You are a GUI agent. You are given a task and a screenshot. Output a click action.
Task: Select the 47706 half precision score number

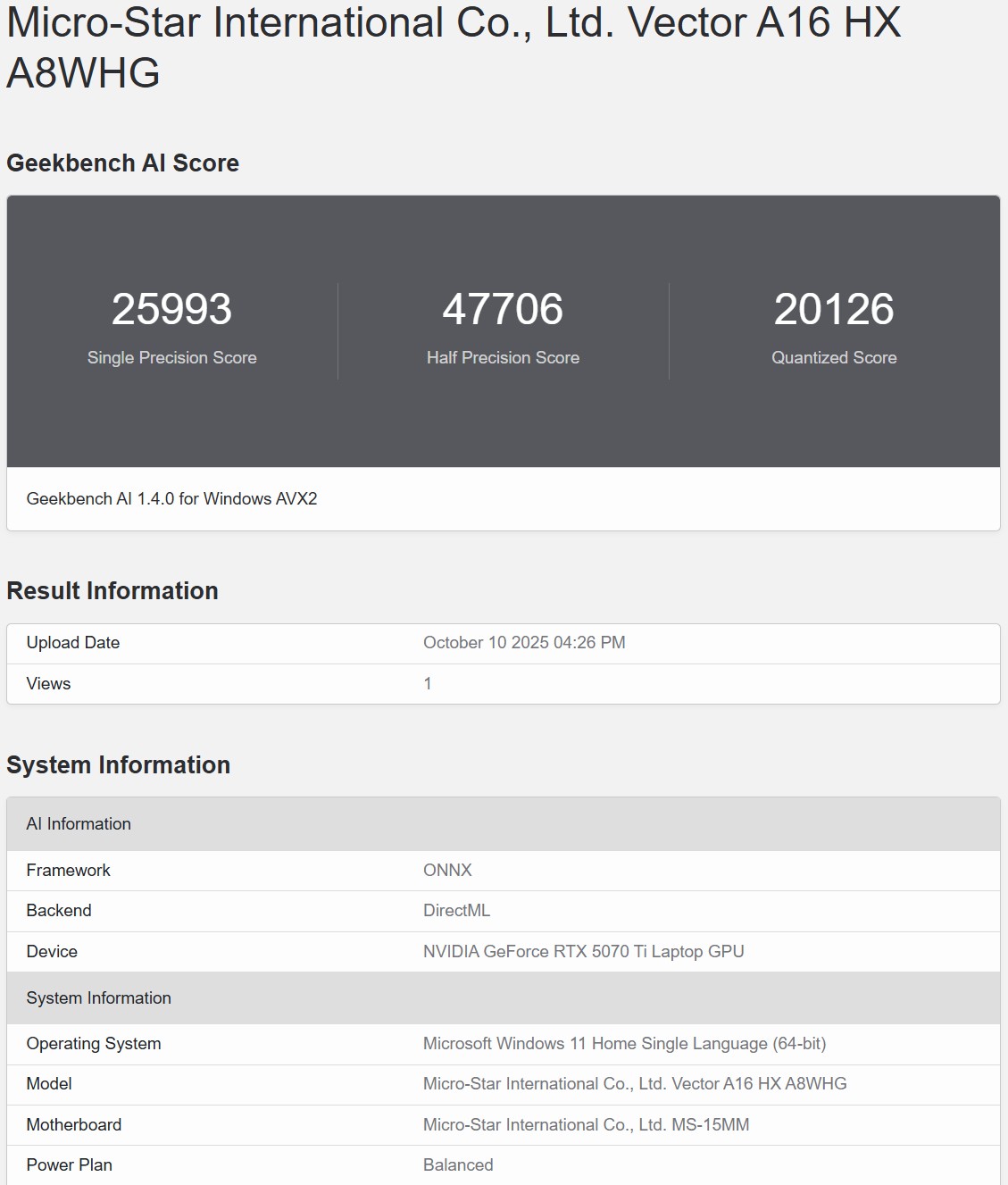tap(503, 310)
